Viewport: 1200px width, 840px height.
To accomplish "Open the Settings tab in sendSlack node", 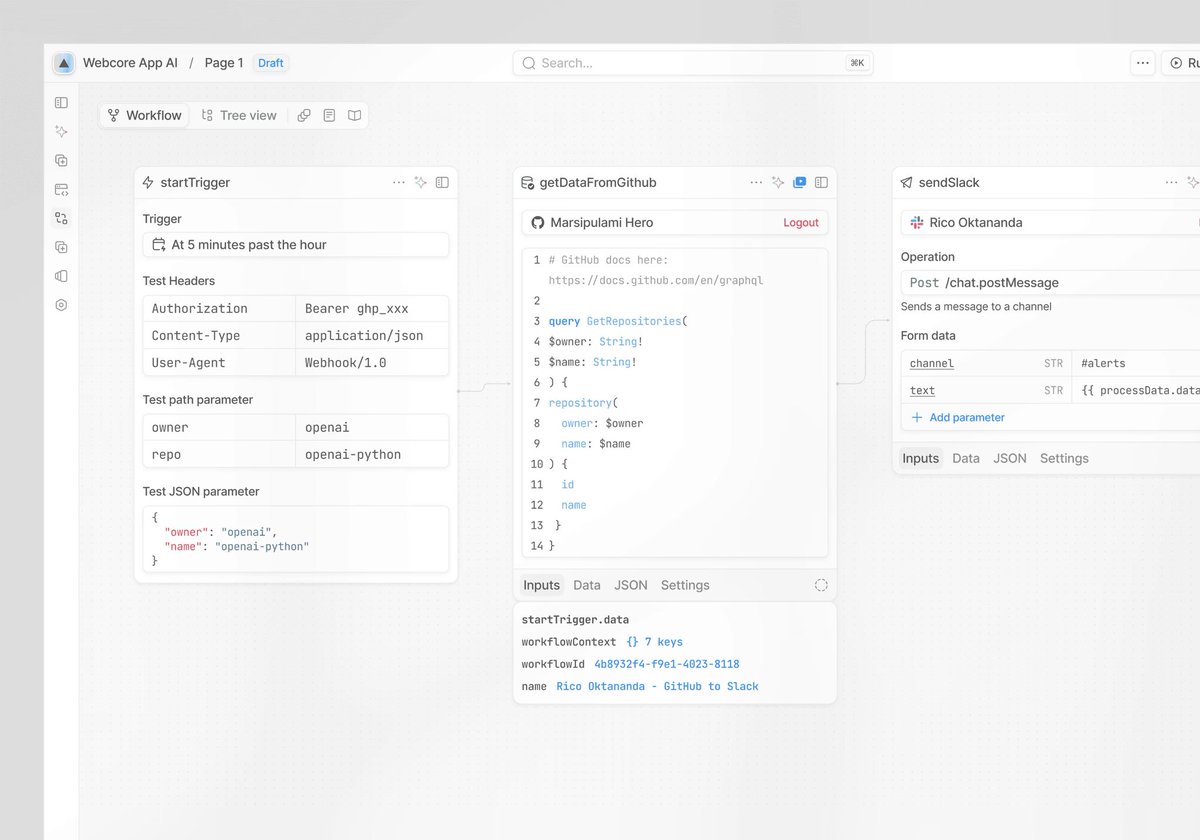I will (1064, 458).
